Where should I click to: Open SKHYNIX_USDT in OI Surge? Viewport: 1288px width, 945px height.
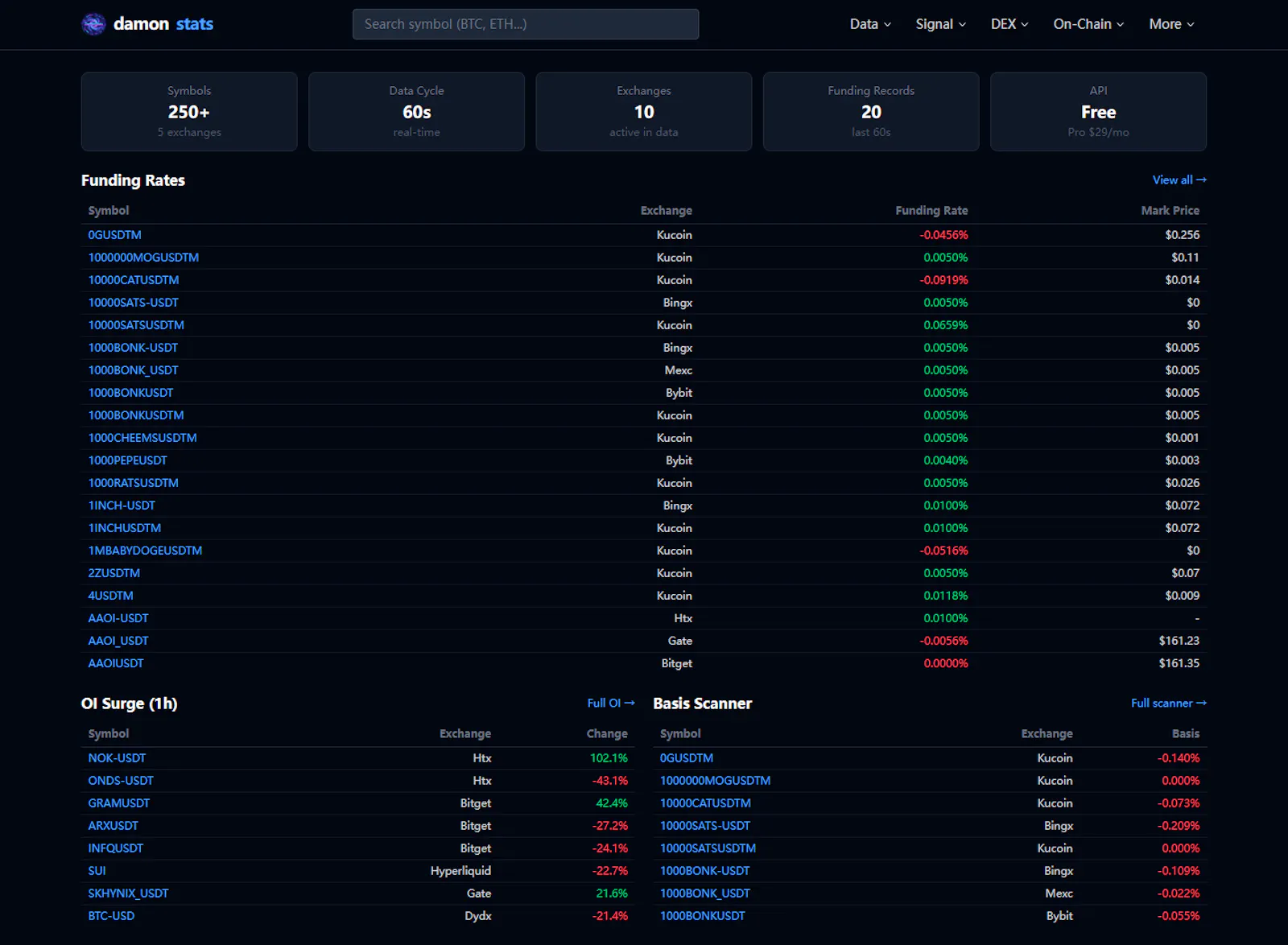pos(128,893)
